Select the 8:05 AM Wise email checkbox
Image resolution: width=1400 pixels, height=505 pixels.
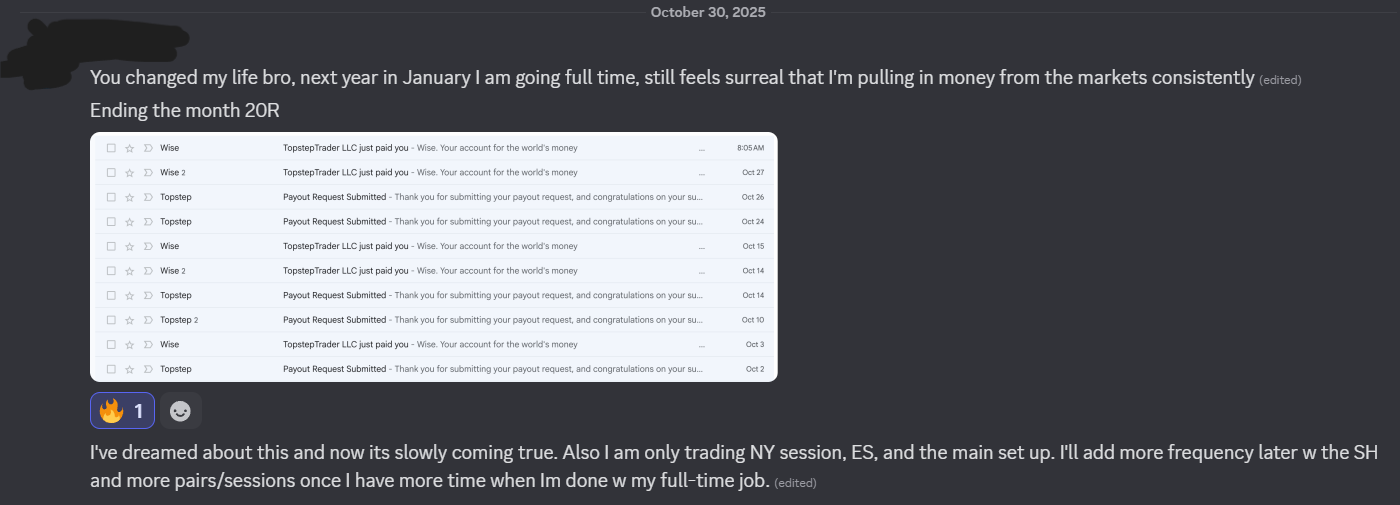click(111, 148)
